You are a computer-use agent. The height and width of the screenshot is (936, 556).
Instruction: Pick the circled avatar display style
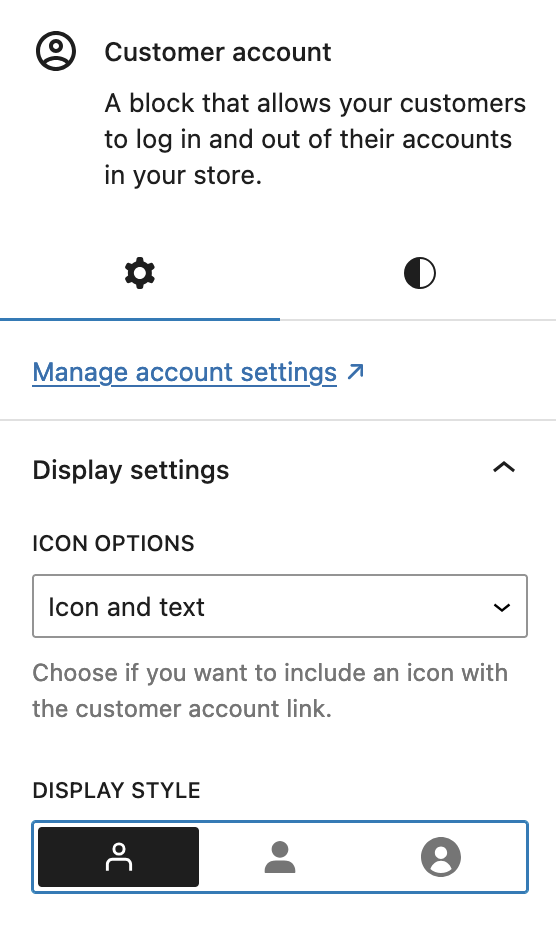[x=441, y=857]
